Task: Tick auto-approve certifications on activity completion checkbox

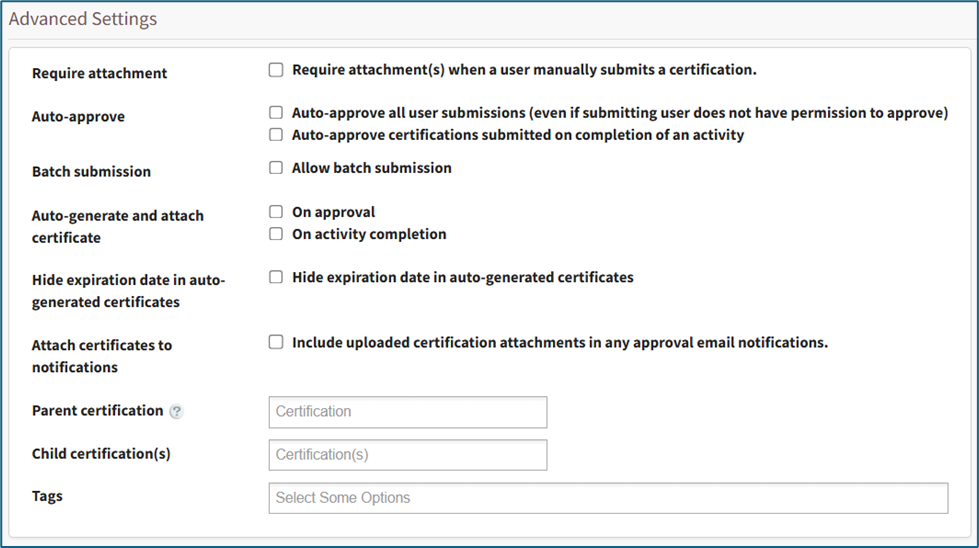Action: point(276,135)
